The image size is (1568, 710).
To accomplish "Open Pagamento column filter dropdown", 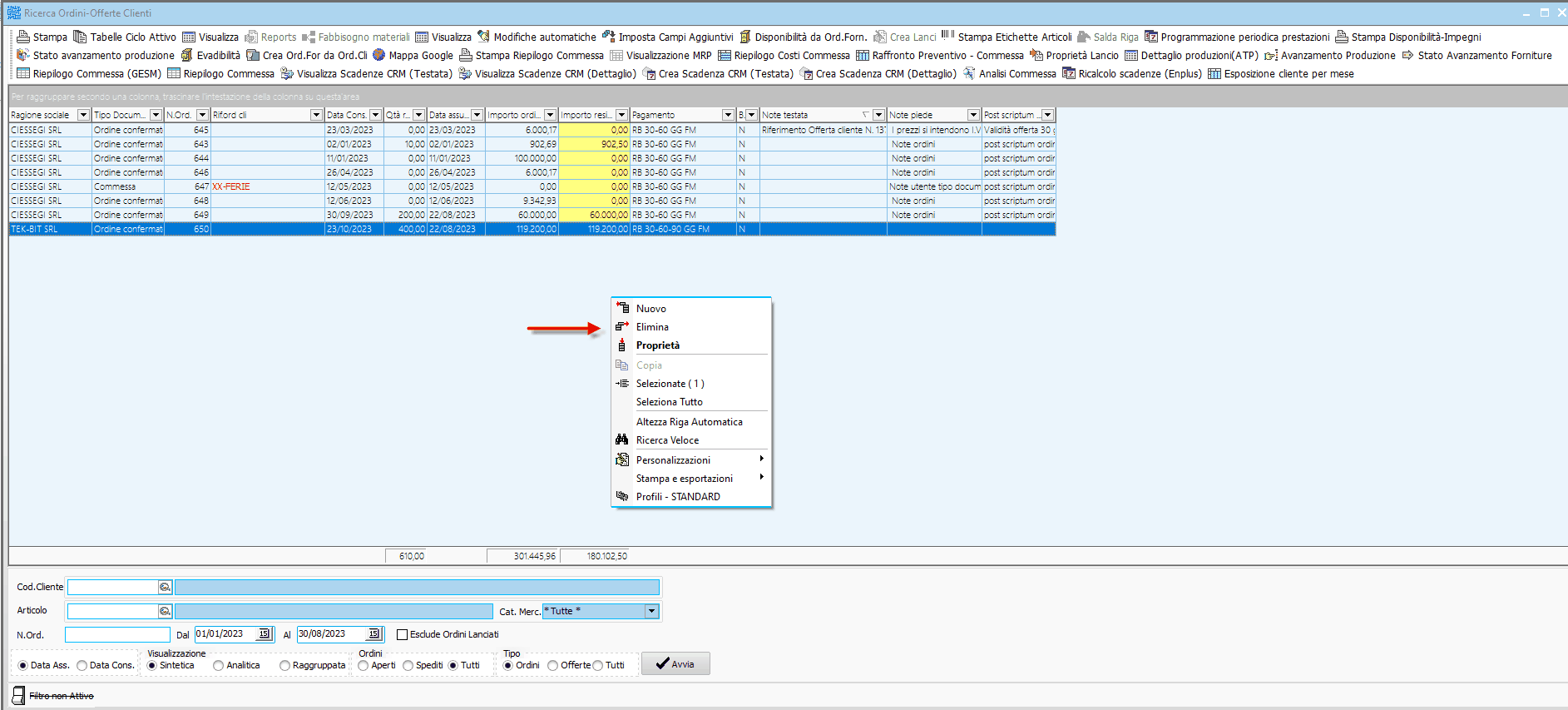I will [x=728, y=115].
